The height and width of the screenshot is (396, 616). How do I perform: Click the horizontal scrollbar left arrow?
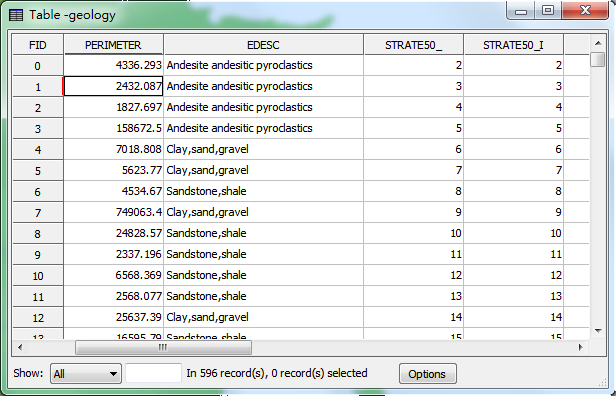20,347
